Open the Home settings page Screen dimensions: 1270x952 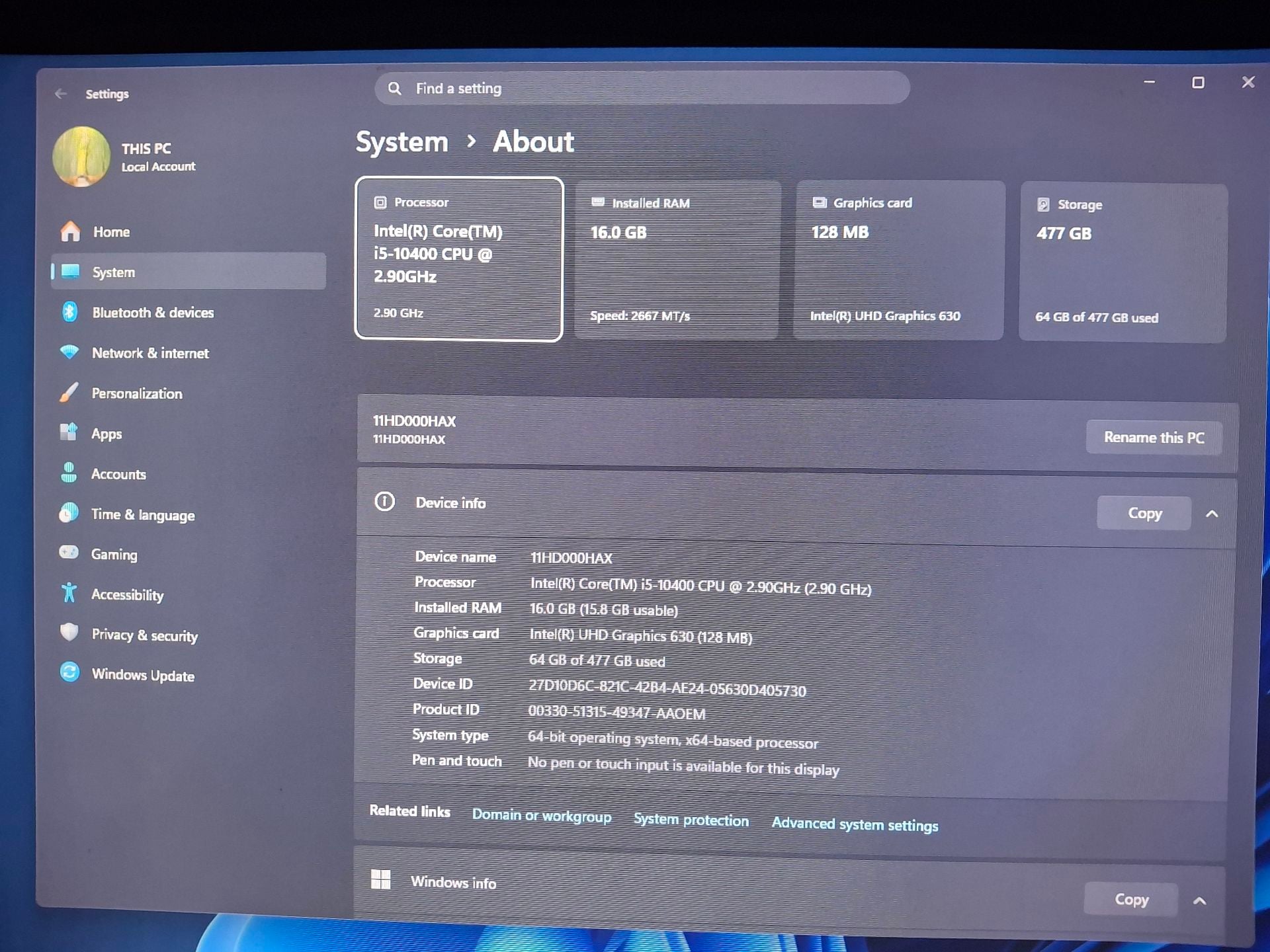pyautogui.click(x=189, y=232)
